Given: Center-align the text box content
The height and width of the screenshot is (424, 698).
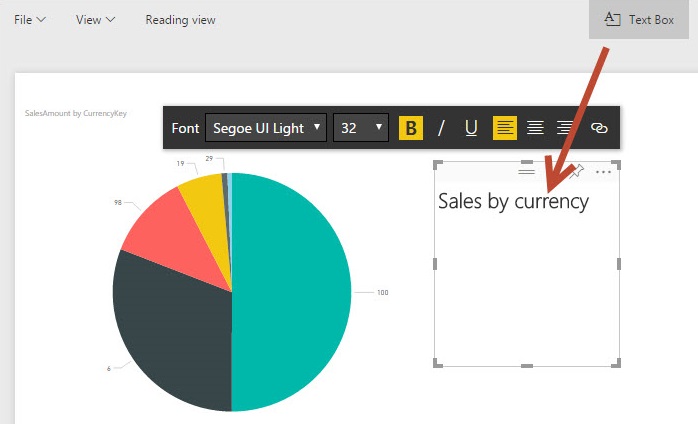Looking at the screenshot, I should coord(535,128).
